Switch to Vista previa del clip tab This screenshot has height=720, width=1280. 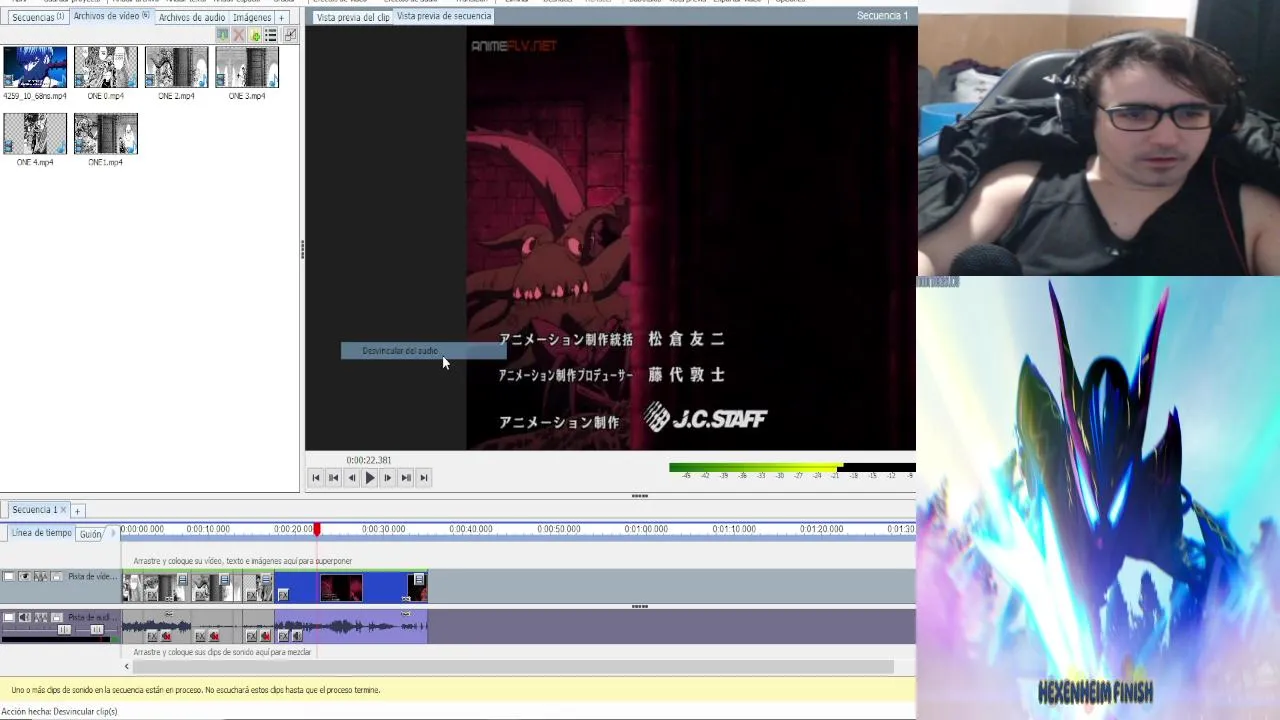pos(353,17)
